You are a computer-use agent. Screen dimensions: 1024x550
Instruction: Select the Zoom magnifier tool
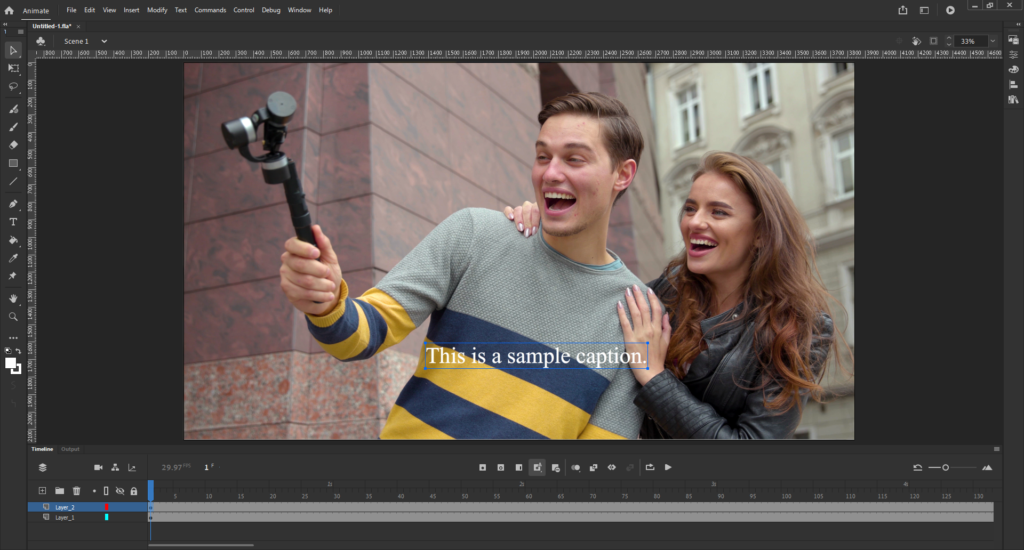[x=13, y=316]
